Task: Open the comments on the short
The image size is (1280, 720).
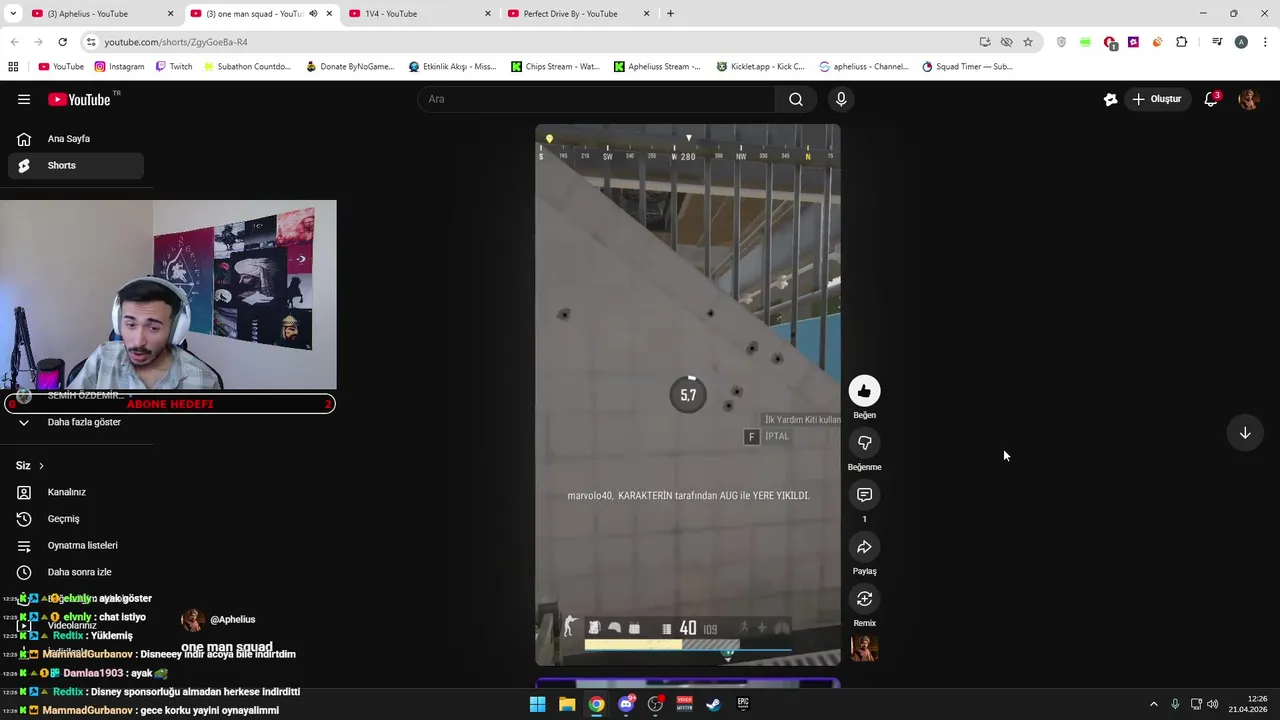Action: coord(864,495)
